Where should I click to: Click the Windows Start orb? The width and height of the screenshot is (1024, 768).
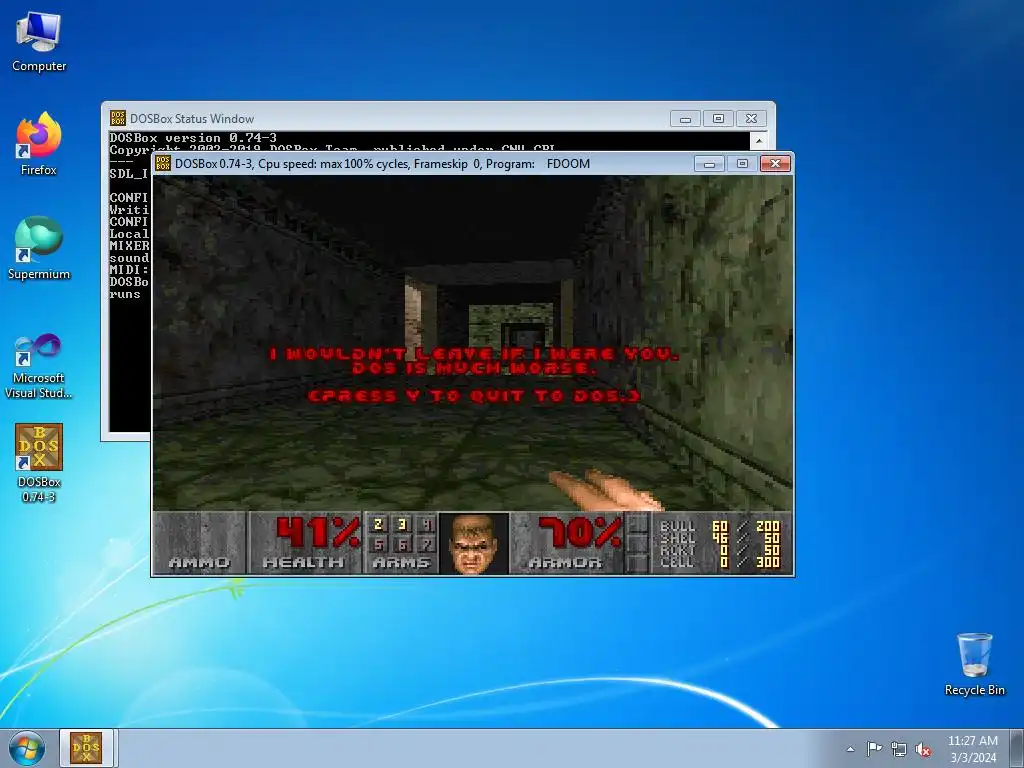point(27,749)
